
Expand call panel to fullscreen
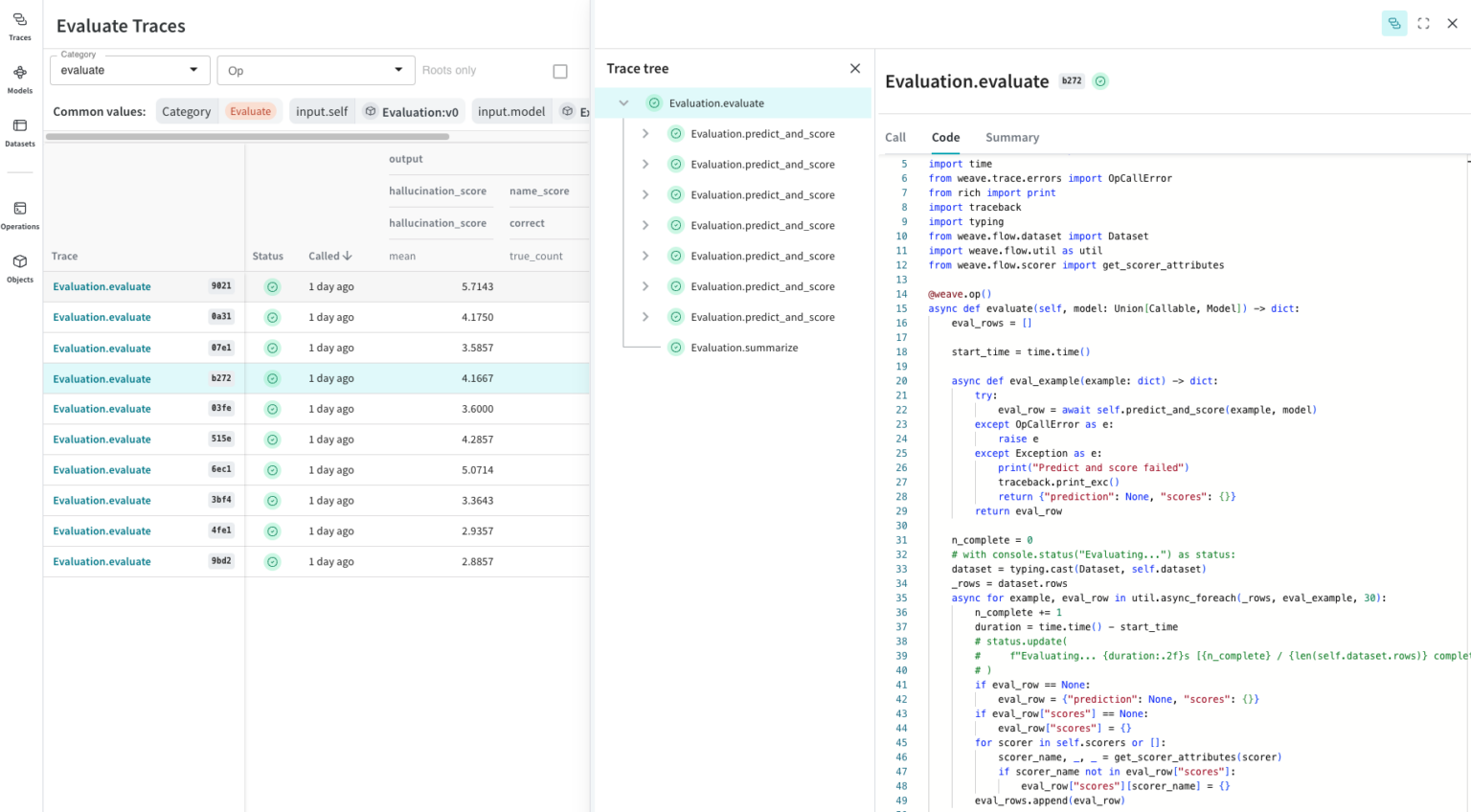[x=1423, y=24]
